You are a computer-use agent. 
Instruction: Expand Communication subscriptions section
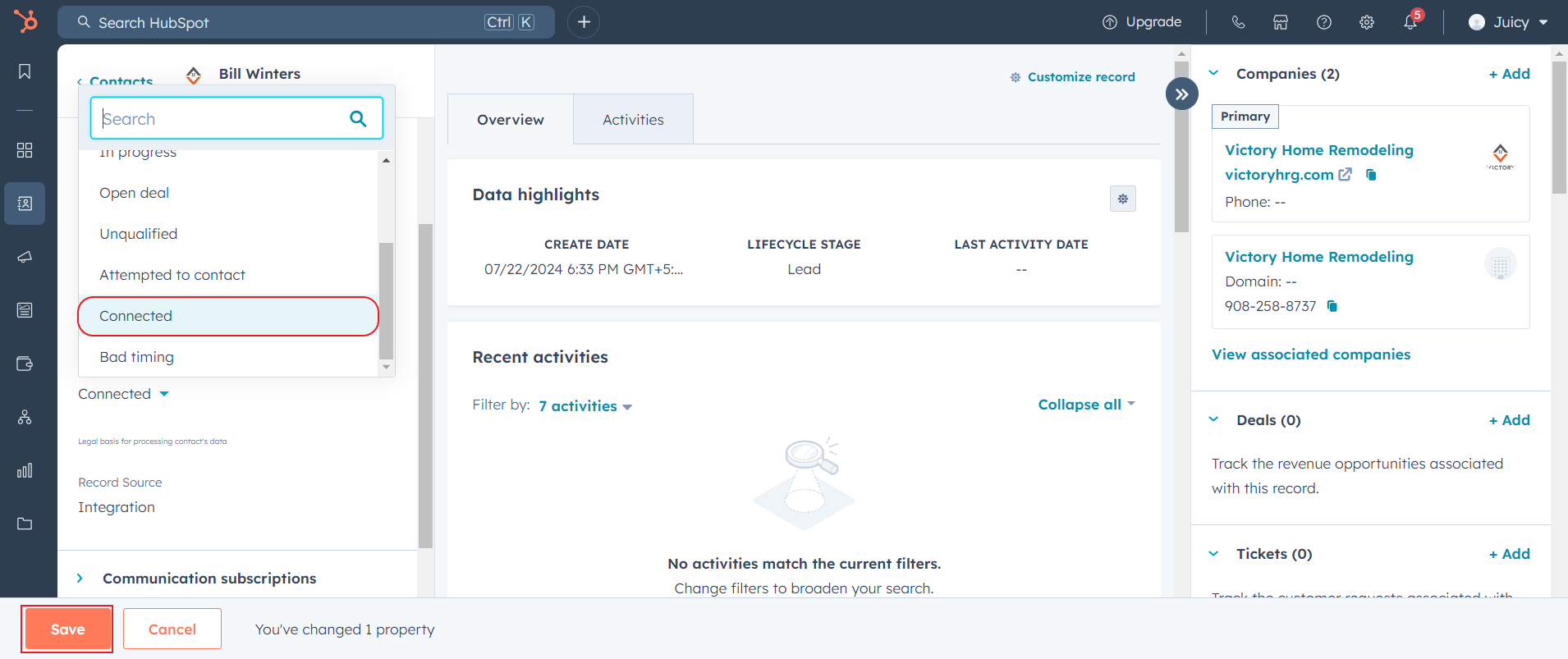[80, 578]
